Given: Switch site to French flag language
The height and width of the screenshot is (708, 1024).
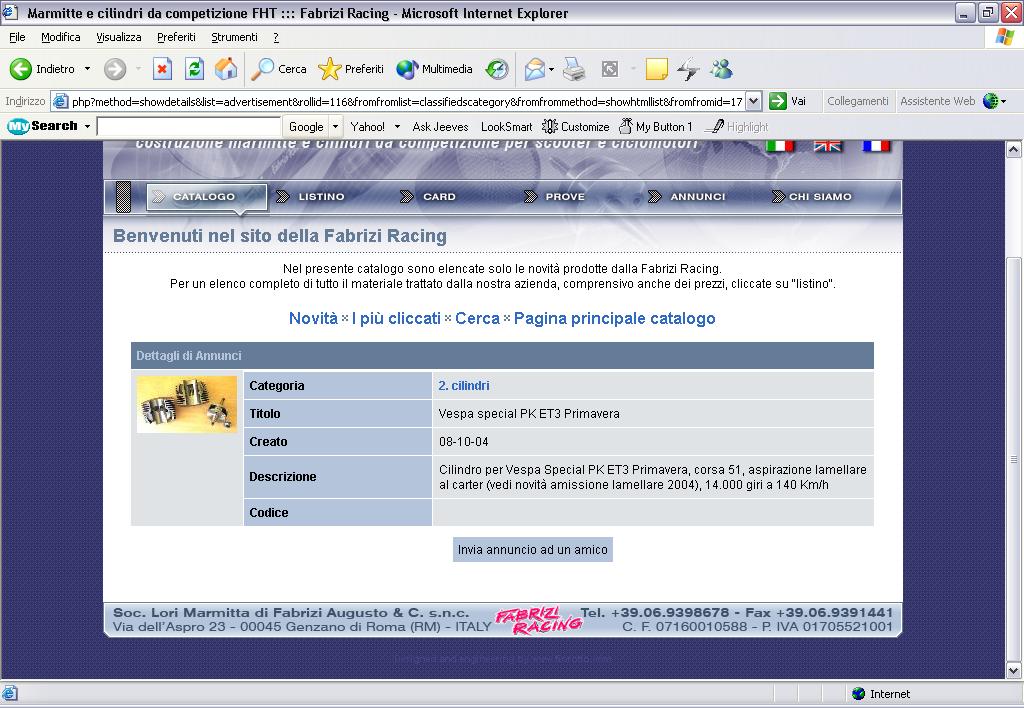Looking at the screenshot, I should click(x=876, y=146).
